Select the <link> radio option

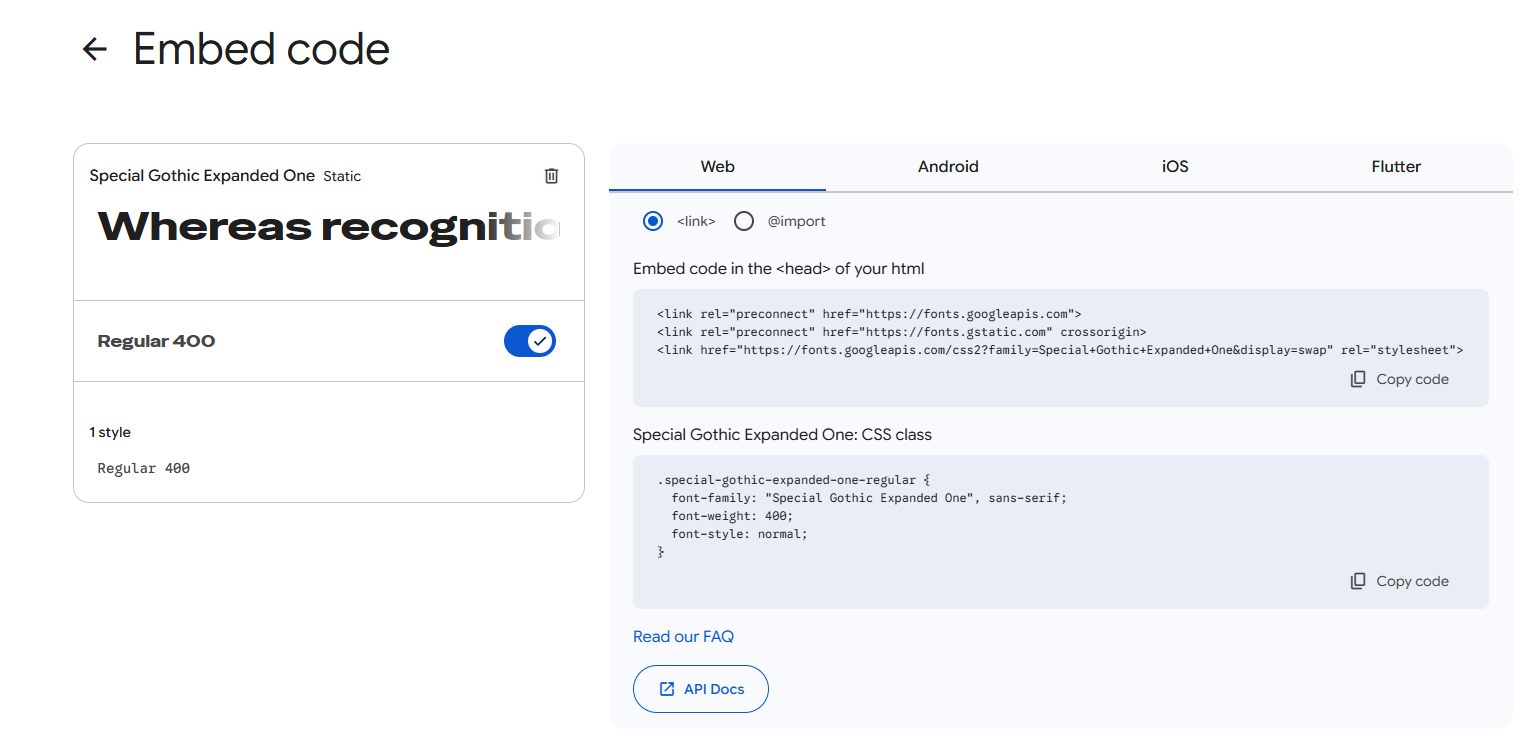(x=653, y=221)
